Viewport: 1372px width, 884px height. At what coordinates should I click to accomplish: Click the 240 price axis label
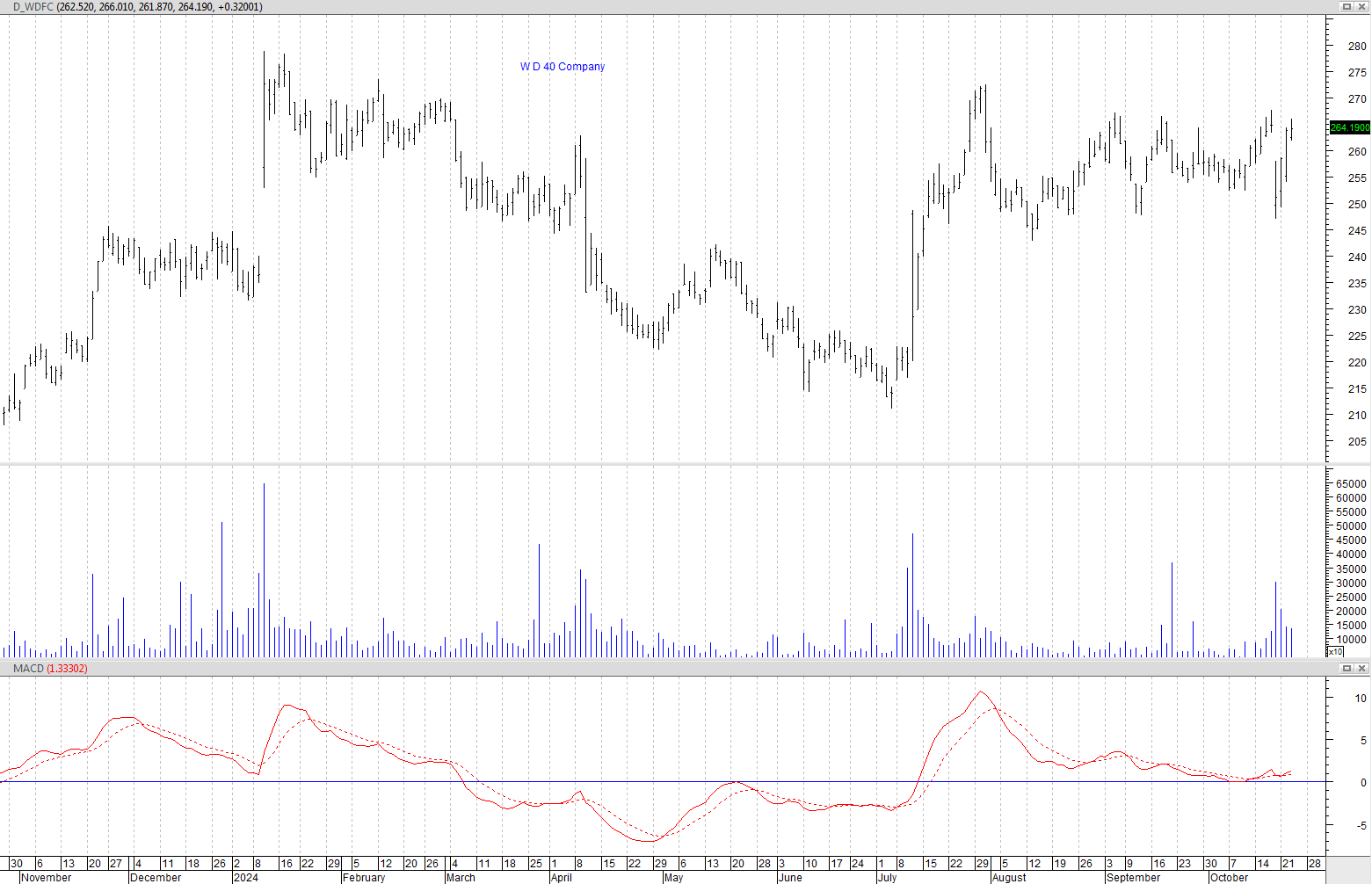tap(1357, 257)
